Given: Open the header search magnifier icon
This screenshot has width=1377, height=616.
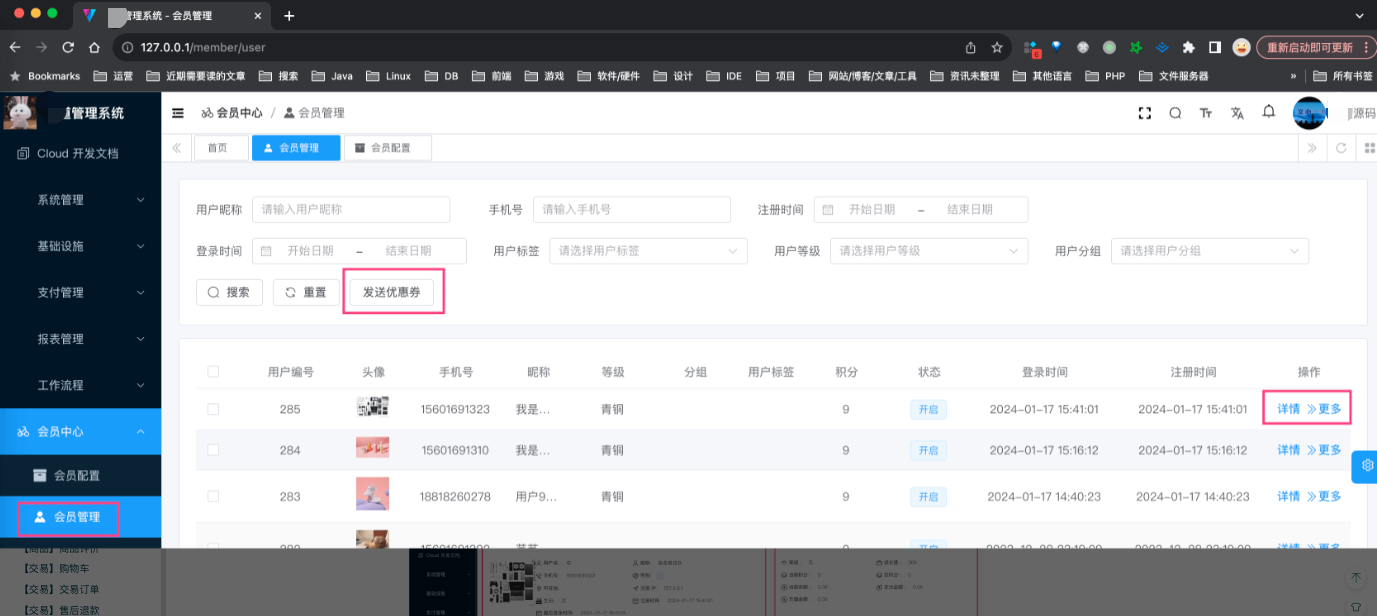Looking at the screenshot, I should tap(1175, 113).
